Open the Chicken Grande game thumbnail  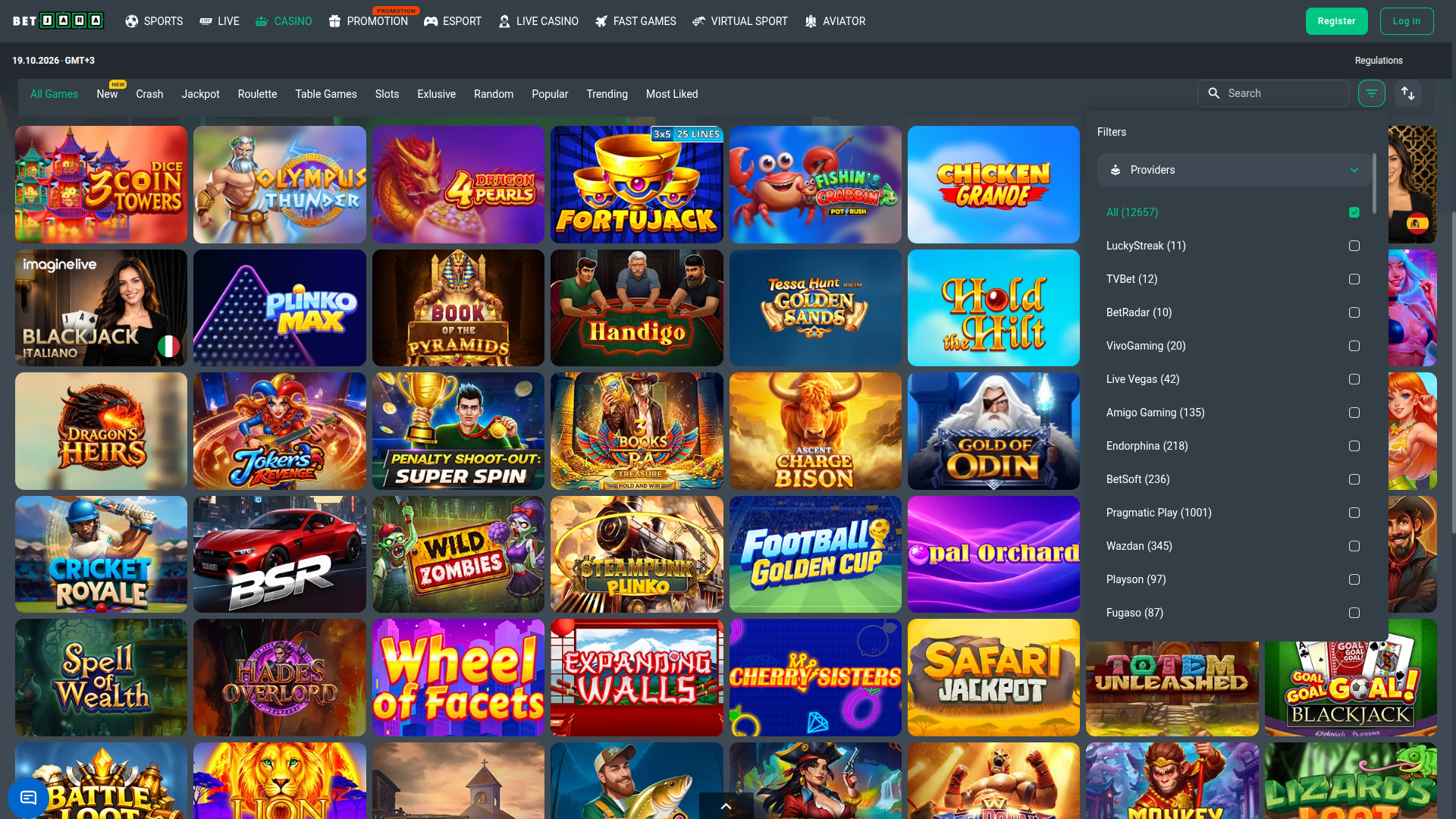click(993, 184)
